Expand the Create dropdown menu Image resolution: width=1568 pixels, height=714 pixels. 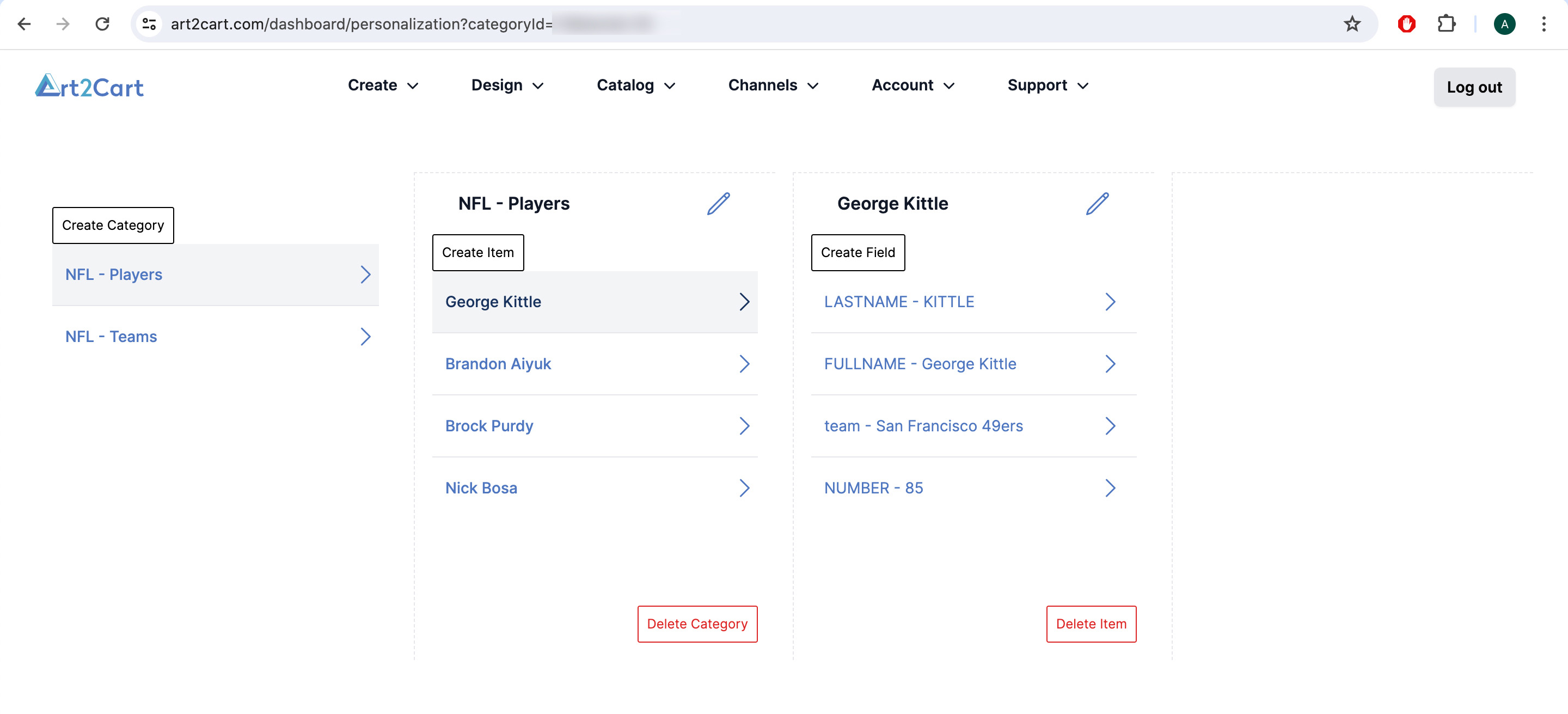(382, 85)
